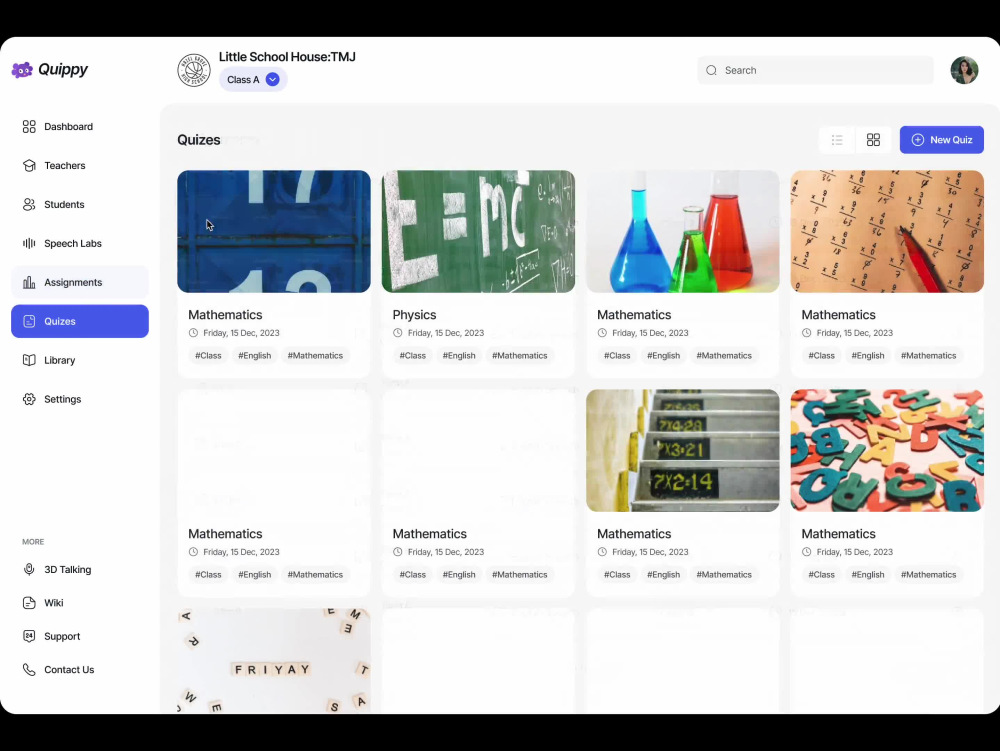Select the Quizes sidebar item
The width and height of the screenshot is (1000, 751).
[x=80, y=321]
